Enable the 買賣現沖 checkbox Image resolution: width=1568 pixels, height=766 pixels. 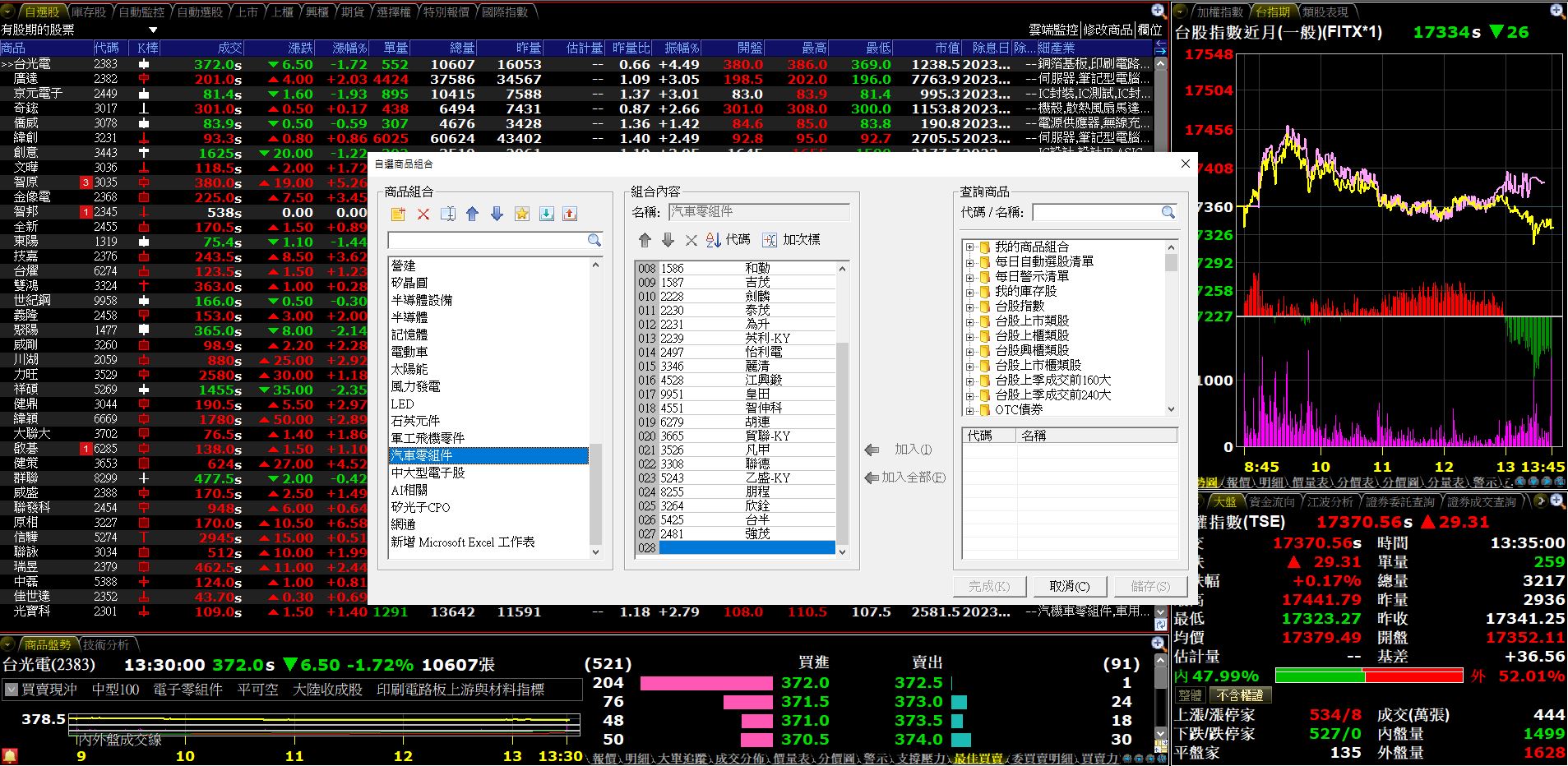tap(12, 690)
